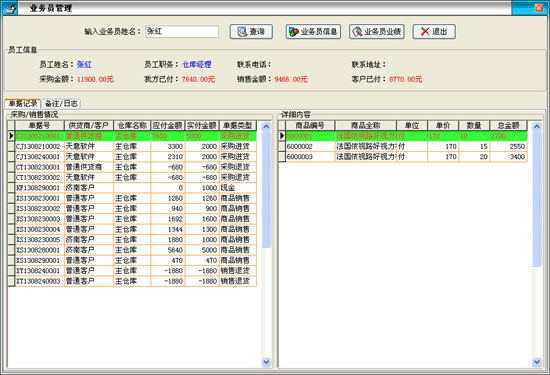Click the 单位 column header

coord(412,126)
